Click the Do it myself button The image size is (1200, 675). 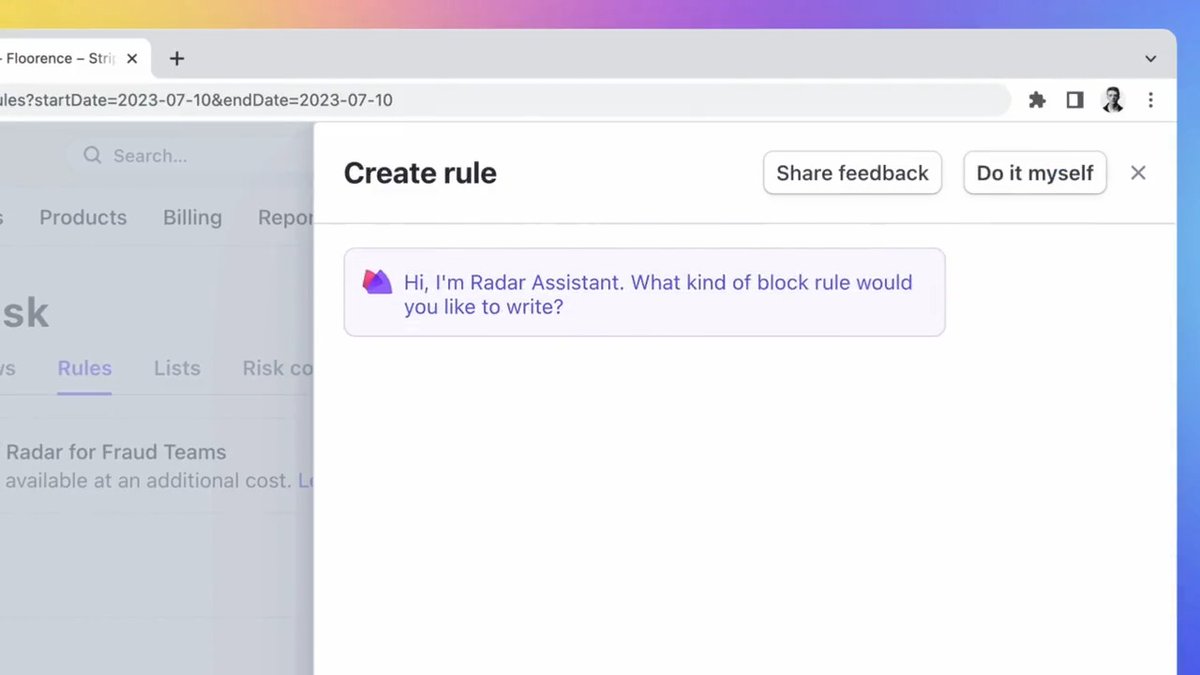click(1035, 173)
